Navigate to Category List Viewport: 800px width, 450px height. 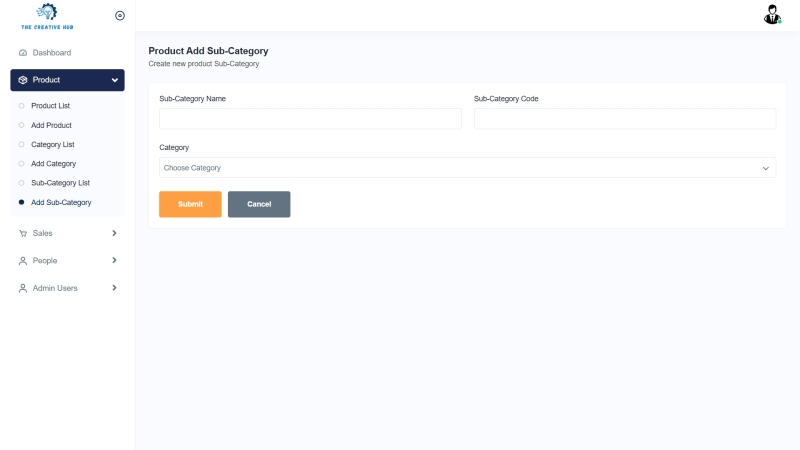[x=53, y=145]
